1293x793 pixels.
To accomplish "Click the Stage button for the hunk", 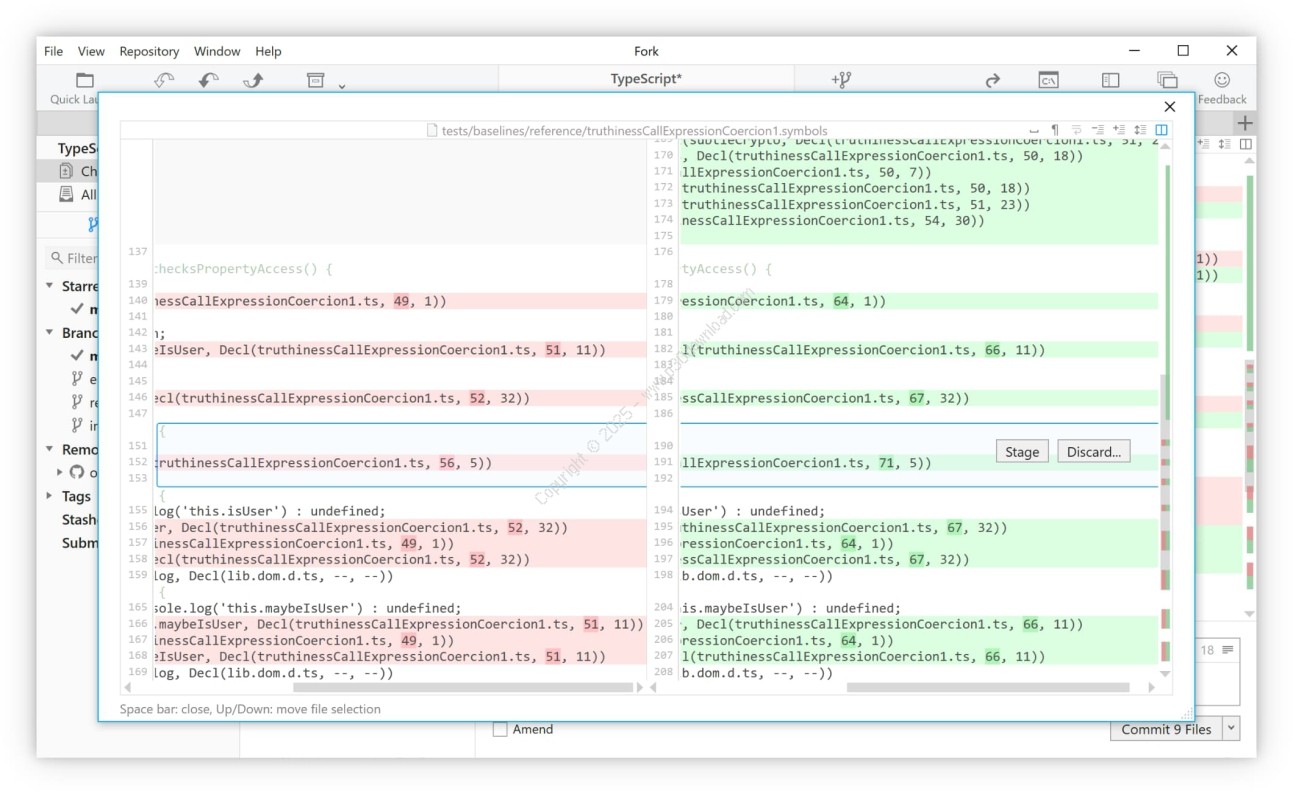I will tap(1021, 452).
